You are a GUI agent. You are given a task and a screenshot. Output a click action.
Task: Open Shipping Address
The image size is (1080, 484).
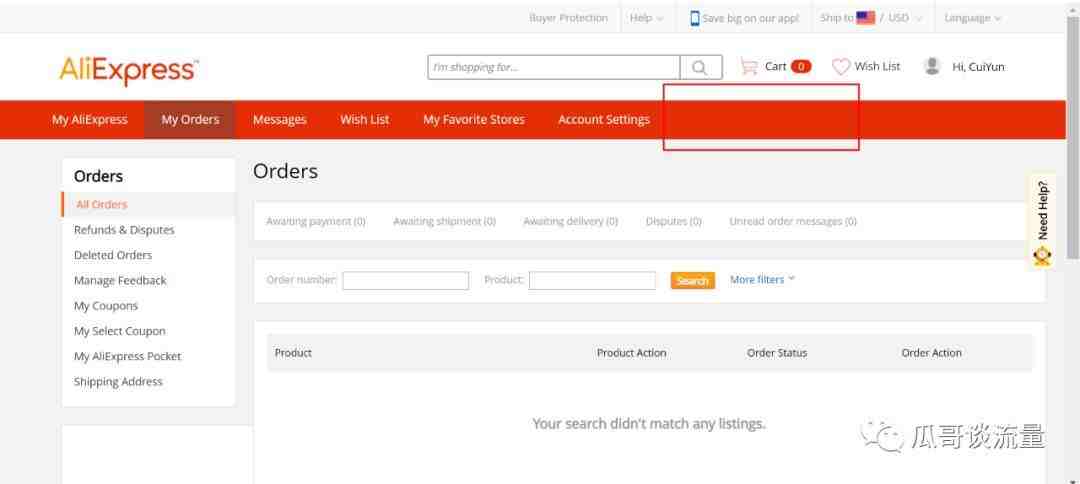point(118,381)
